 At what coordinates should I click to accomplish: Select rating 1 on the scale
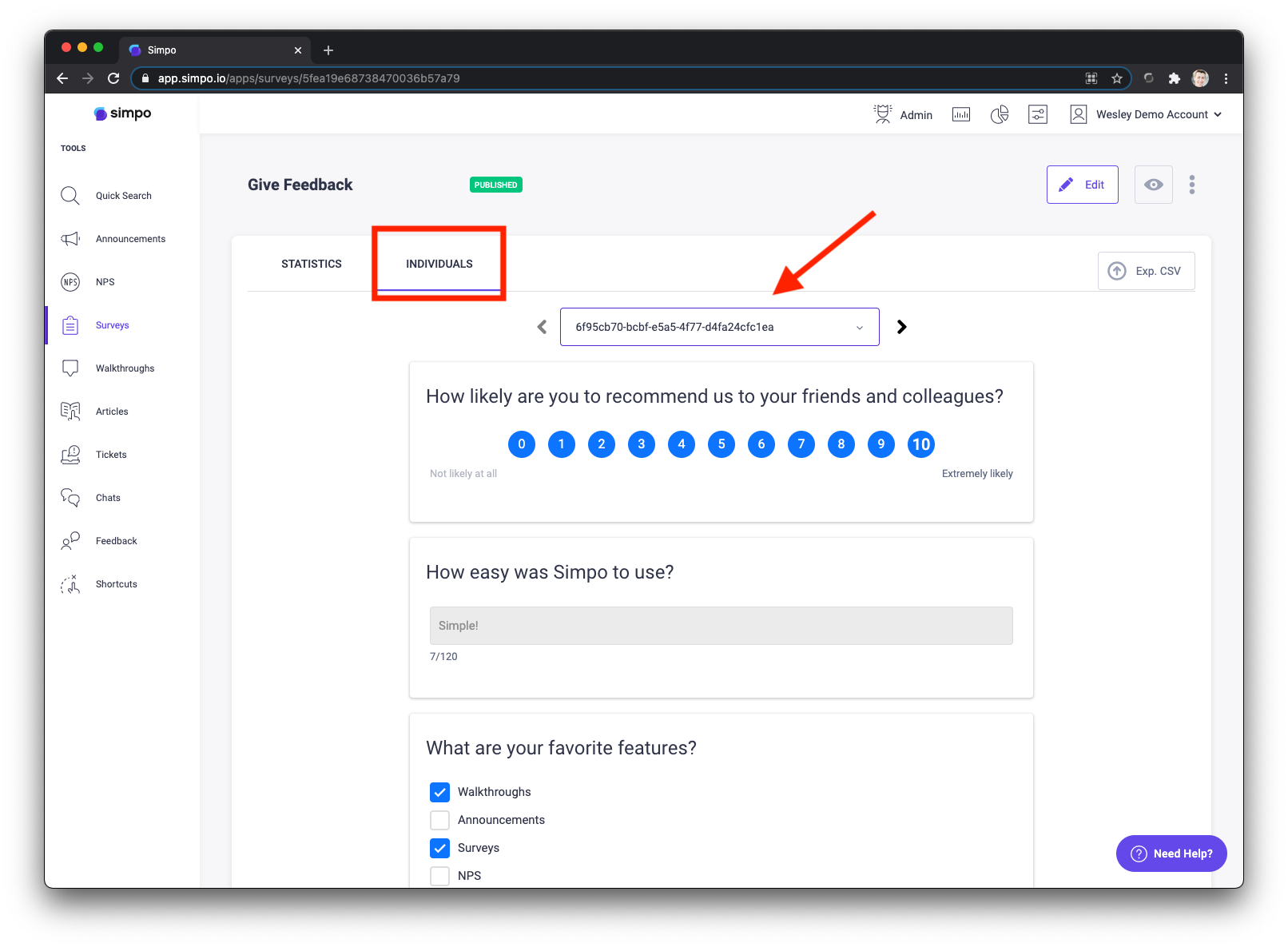(562, 444)
